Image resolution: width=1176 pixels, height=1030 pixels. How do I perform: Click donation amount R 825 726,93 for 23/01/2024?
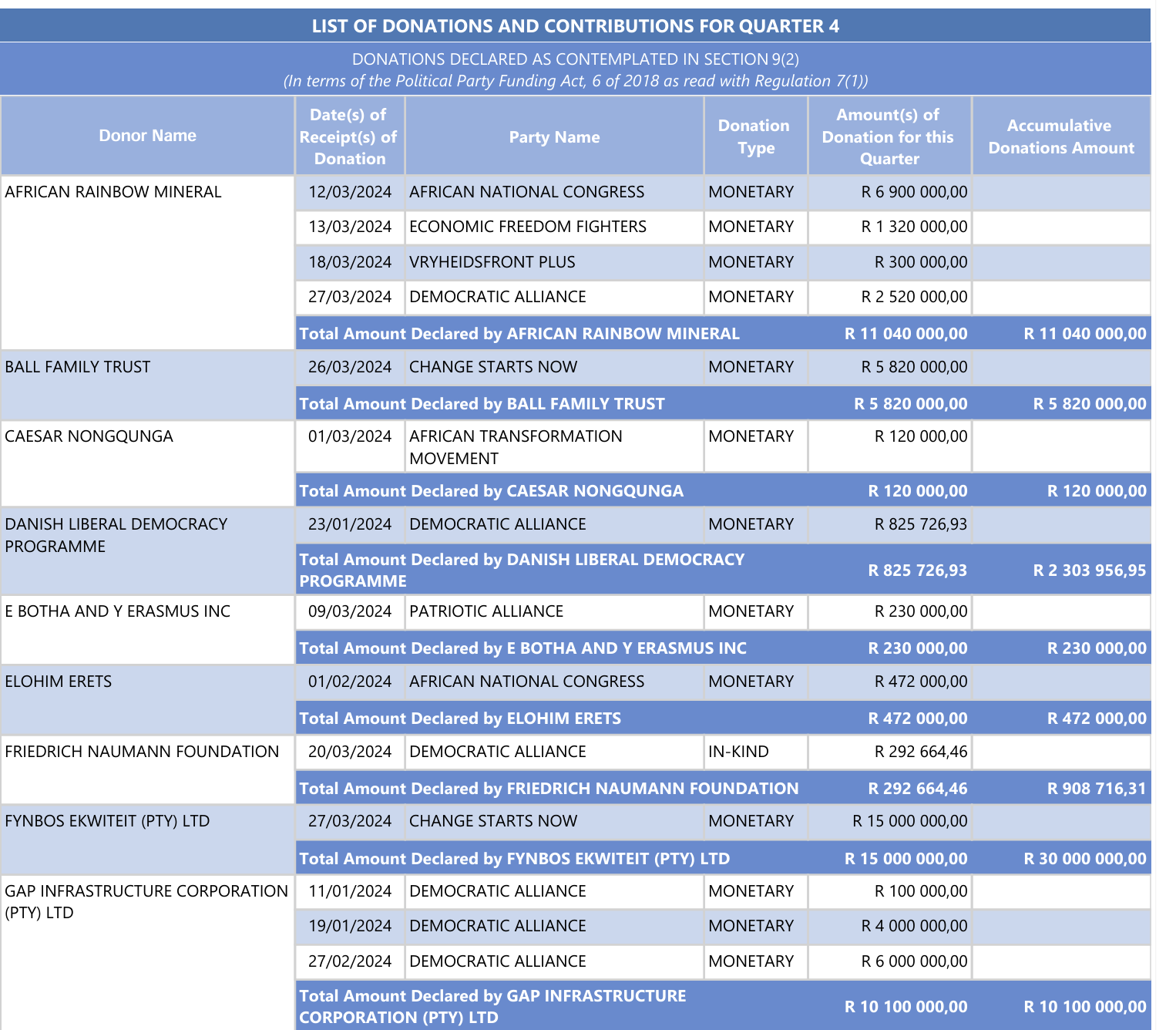[921, 524]
